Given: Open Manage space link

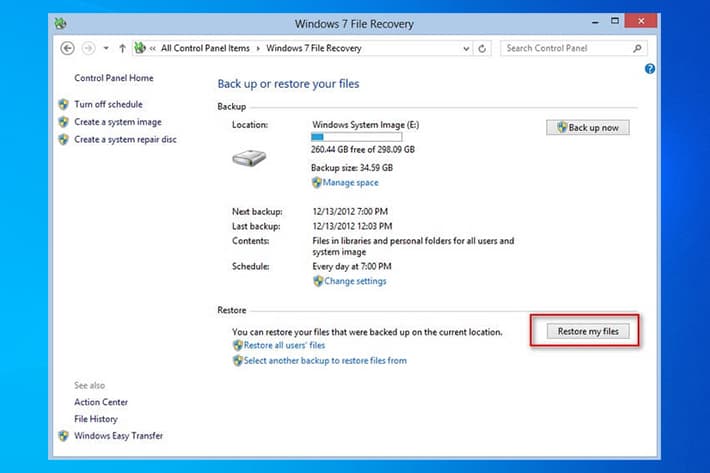Looking at the screenshot, I should click(350, 182).
